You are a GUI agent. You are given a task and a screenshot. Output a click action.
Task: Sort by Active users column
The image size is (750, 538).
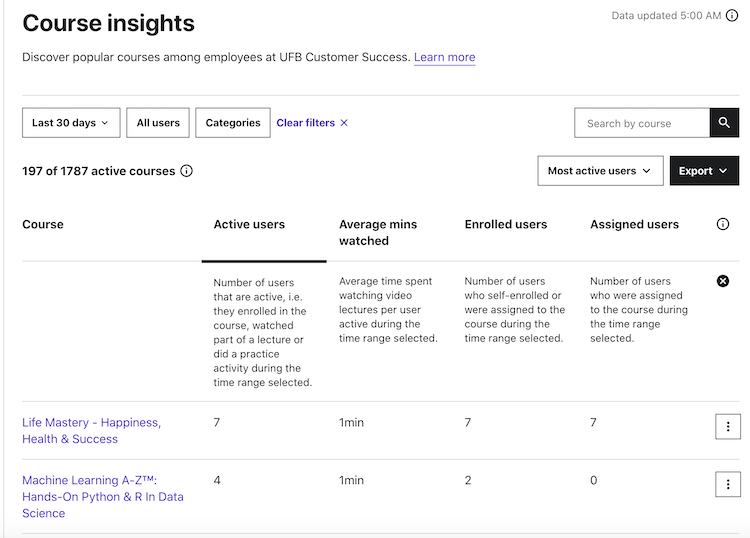(249, 225)
